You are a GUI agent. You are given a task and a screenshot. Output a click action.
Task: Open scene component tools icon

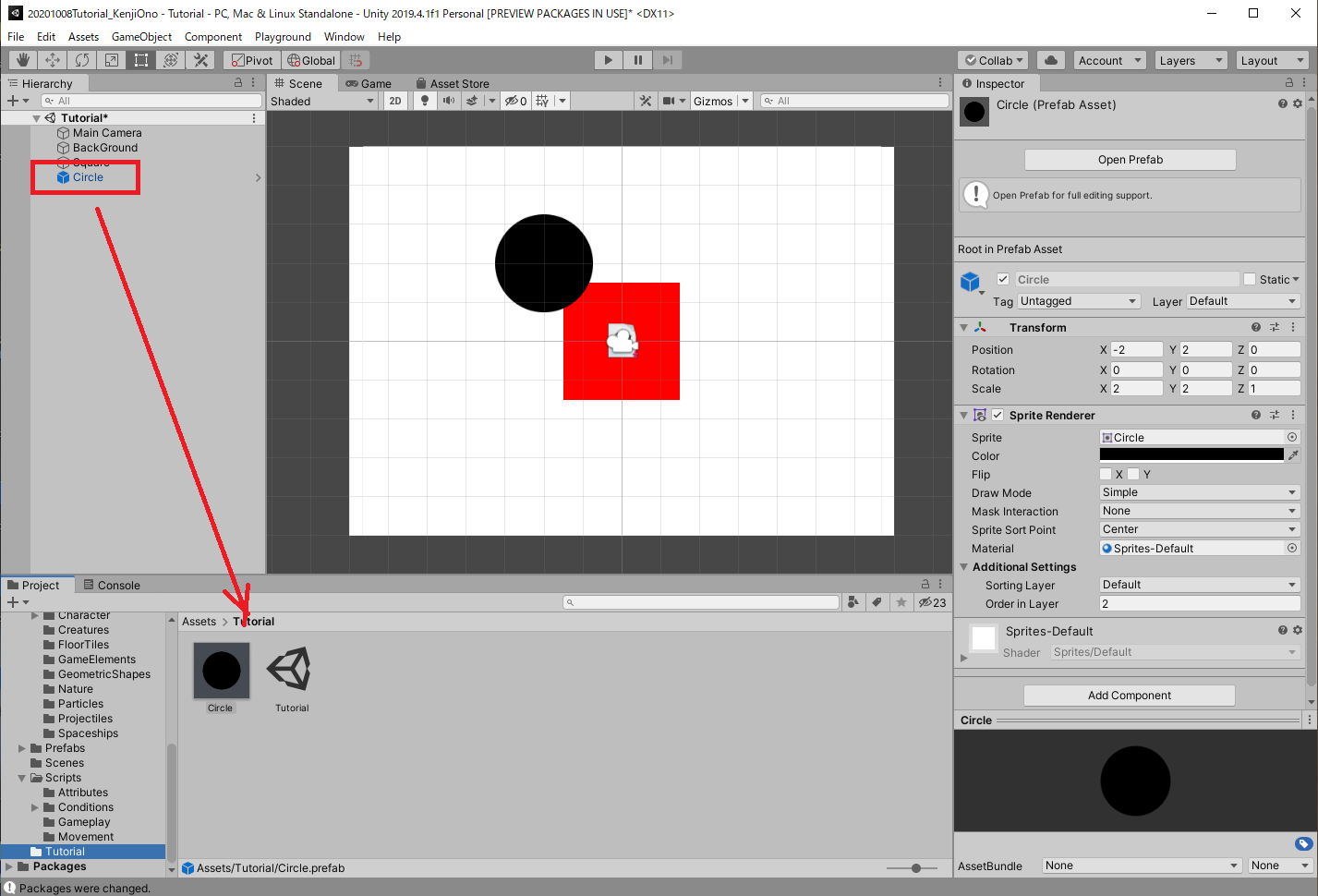click(x=646, y=101)
